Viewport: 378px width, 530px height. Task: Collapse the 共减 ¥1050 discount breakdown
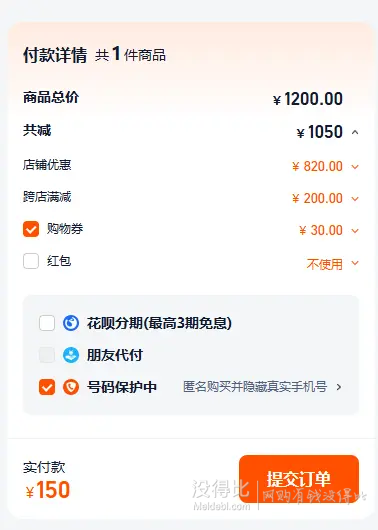[x=355, y=132]
